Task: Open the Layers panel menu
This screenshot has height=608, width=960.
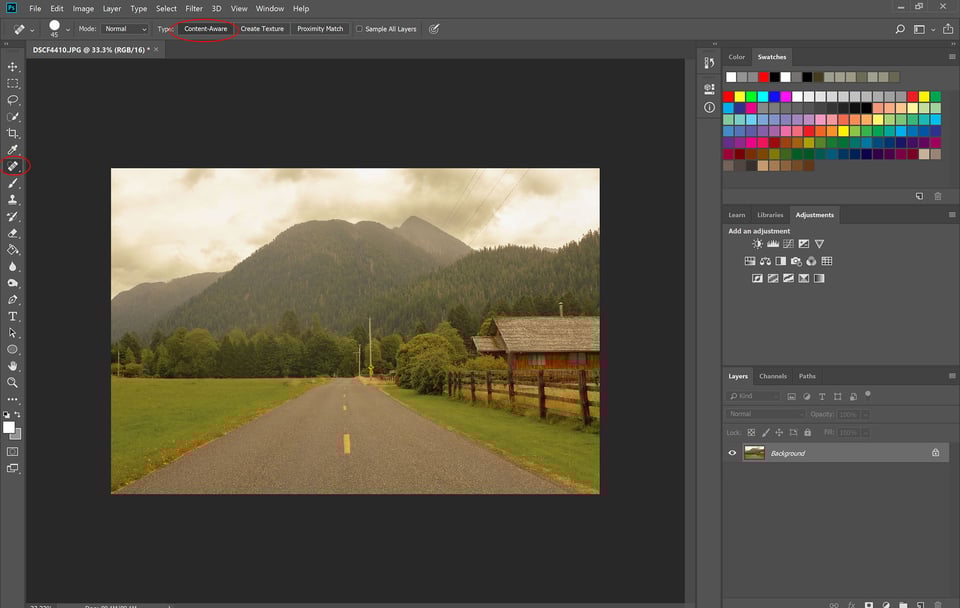Action: point(952,376)
